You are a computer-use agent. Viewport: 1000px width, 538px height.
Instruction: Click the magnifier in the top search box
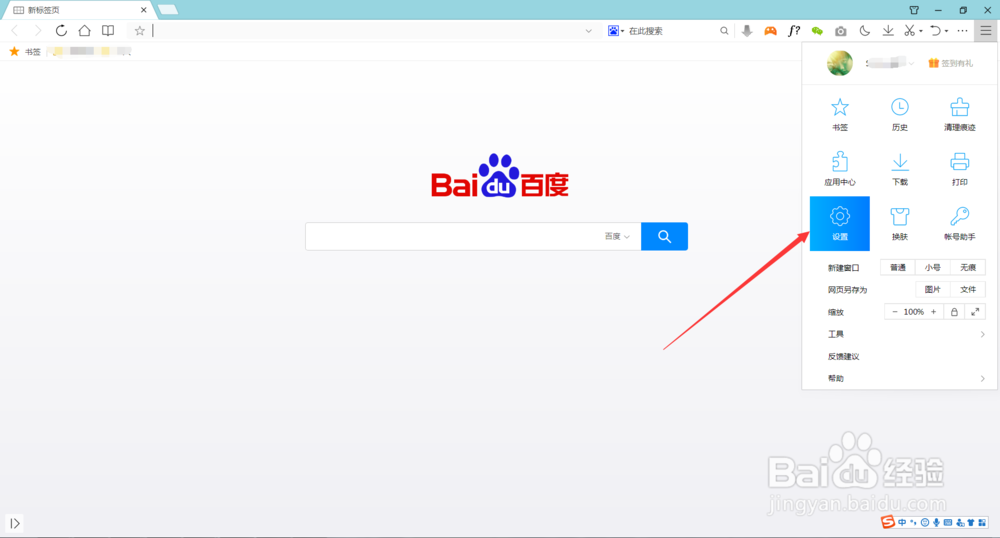pos(724,31)
